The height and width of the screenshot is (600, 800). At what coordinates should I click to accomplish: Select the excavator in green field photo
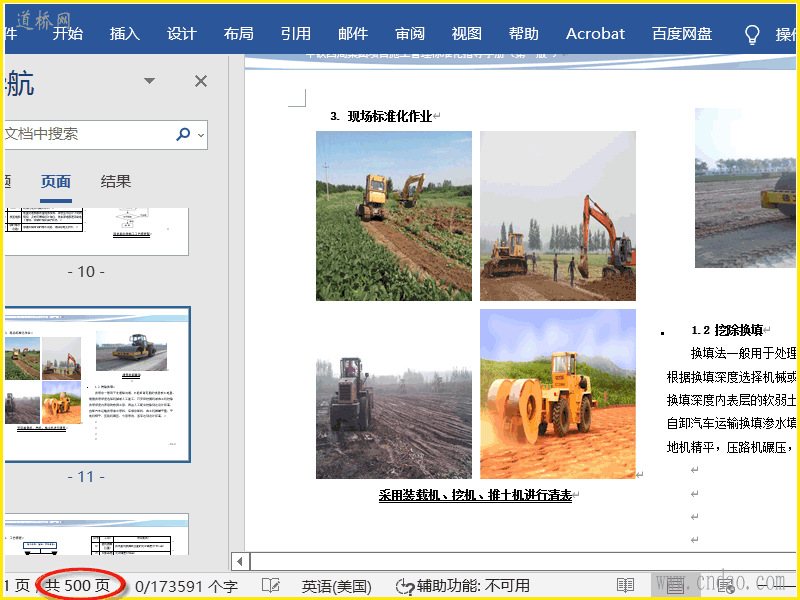pos(394,216)
